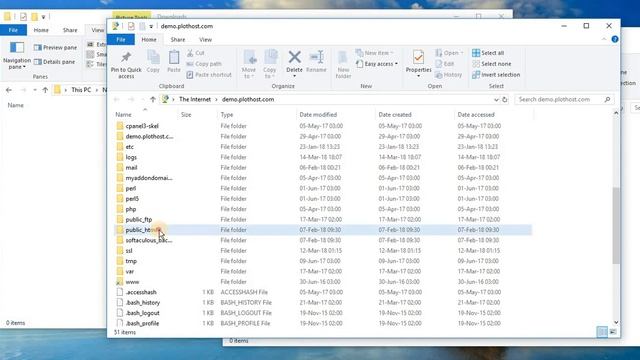Screen dimensions: 640x360
Task: Switch to Large icons view in status bar
Action: (x=613, y=332)
